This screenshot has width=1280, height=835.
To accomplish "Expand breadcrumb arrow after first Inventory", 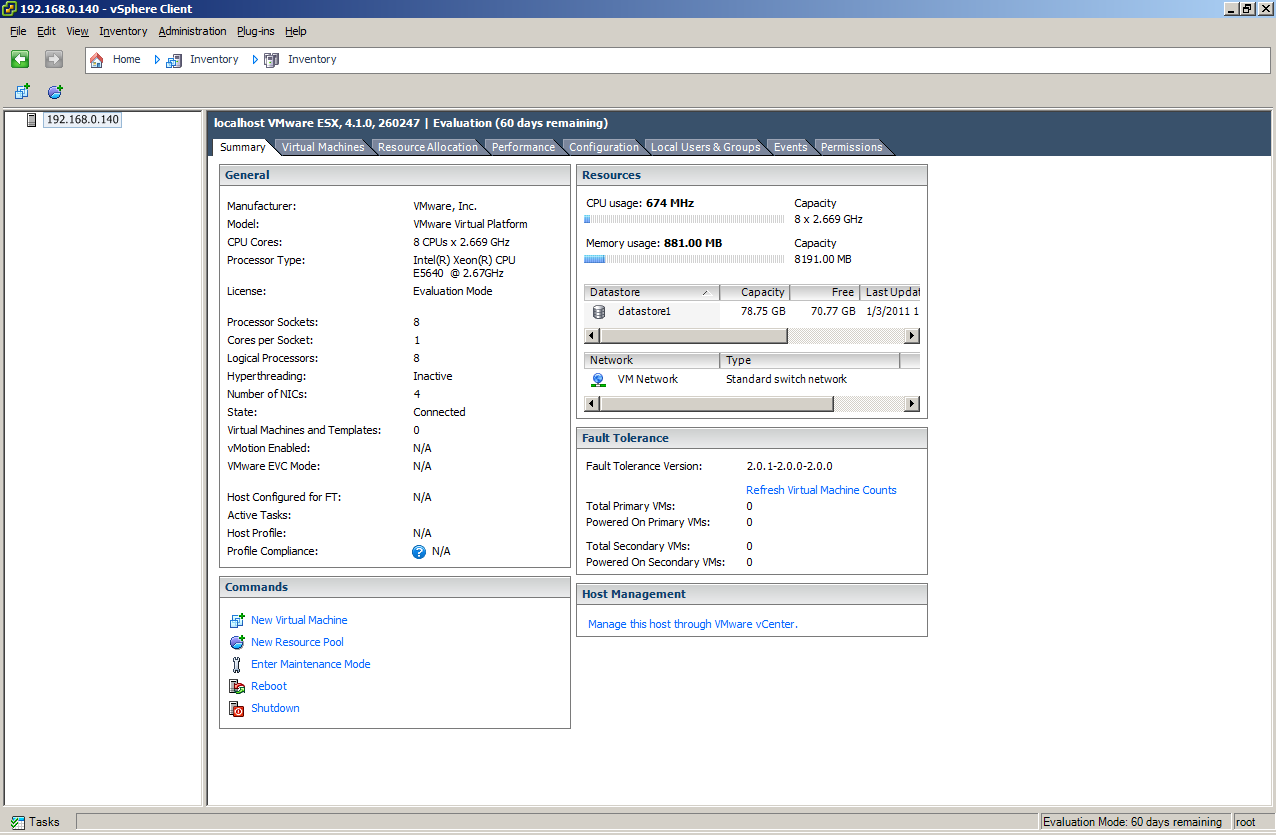I will click(x=255, y=60).
